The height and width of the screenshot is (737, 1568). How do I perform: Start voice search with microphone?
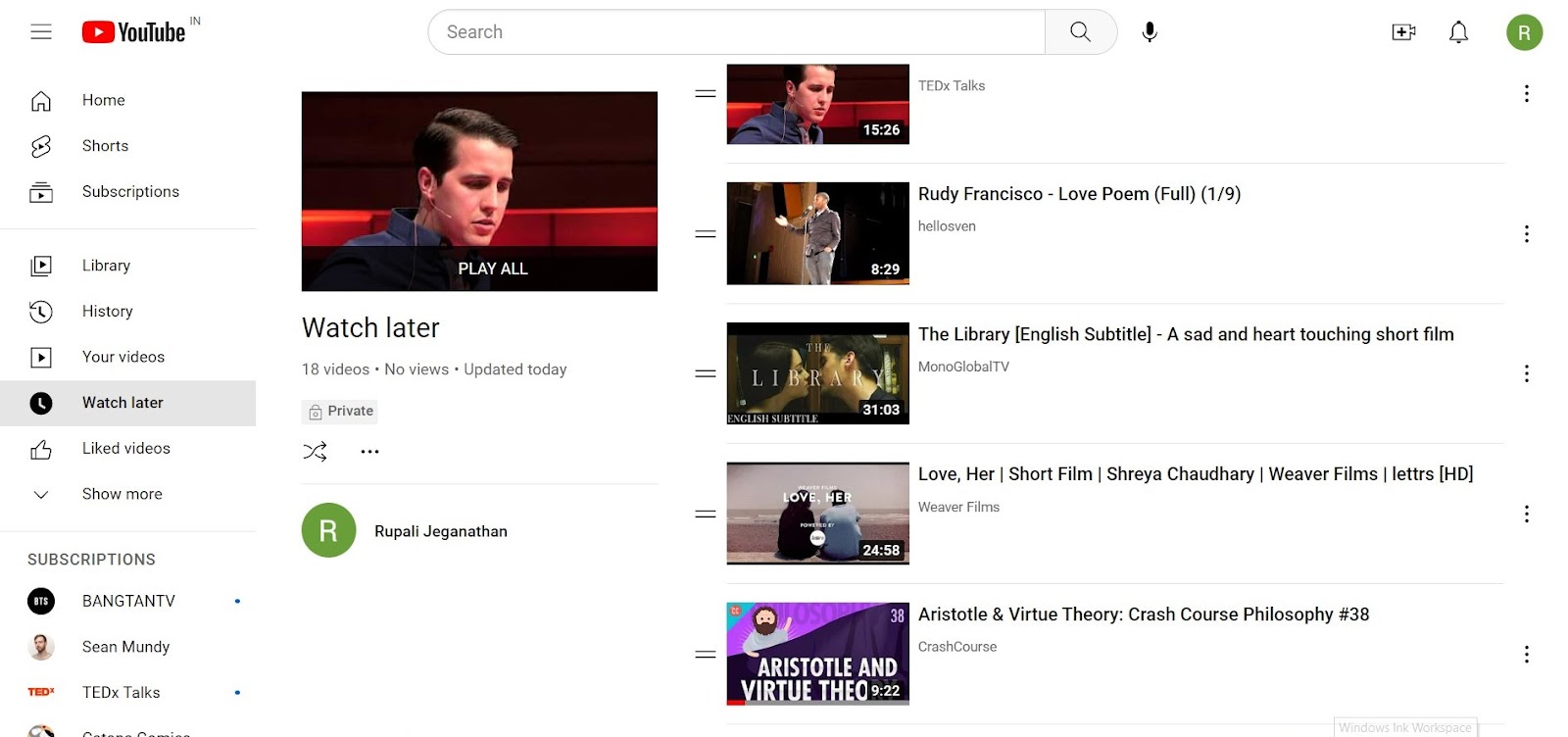coord(1150,32)
